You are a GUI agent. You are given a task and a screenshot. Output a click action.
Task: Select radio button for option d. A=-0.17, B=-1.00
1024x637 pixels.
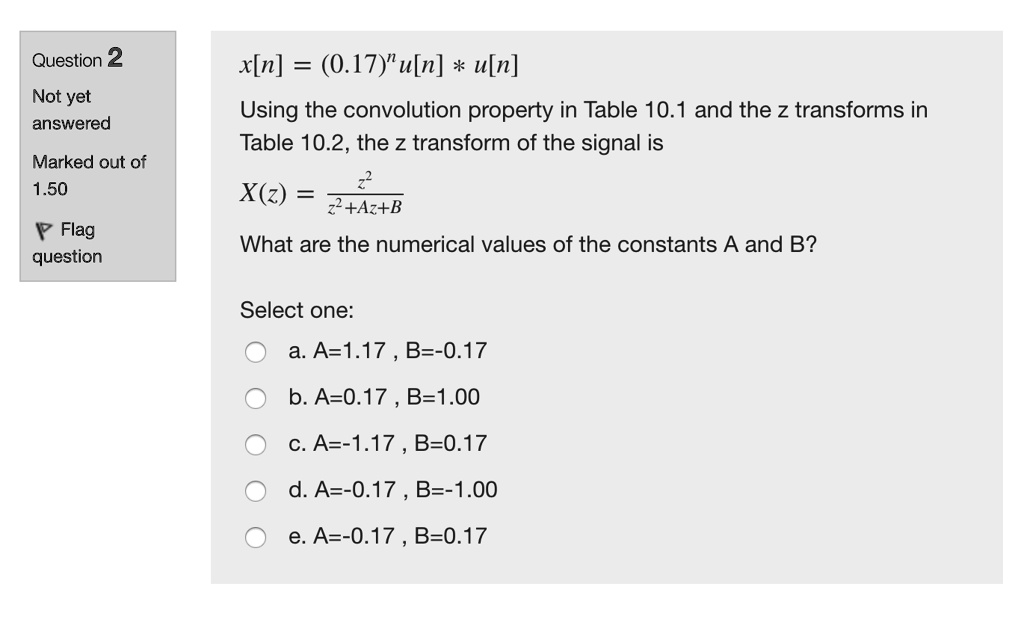[x=255, y=490]
